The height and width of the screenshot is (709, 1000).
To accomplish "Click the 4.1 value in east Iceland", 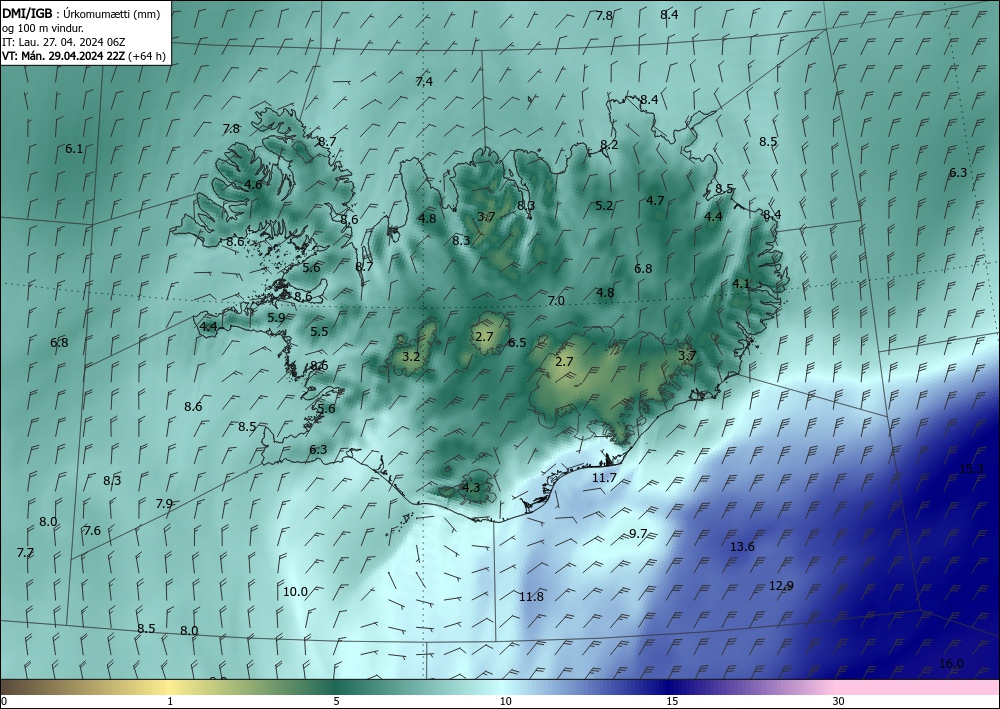I will (741, 284).
